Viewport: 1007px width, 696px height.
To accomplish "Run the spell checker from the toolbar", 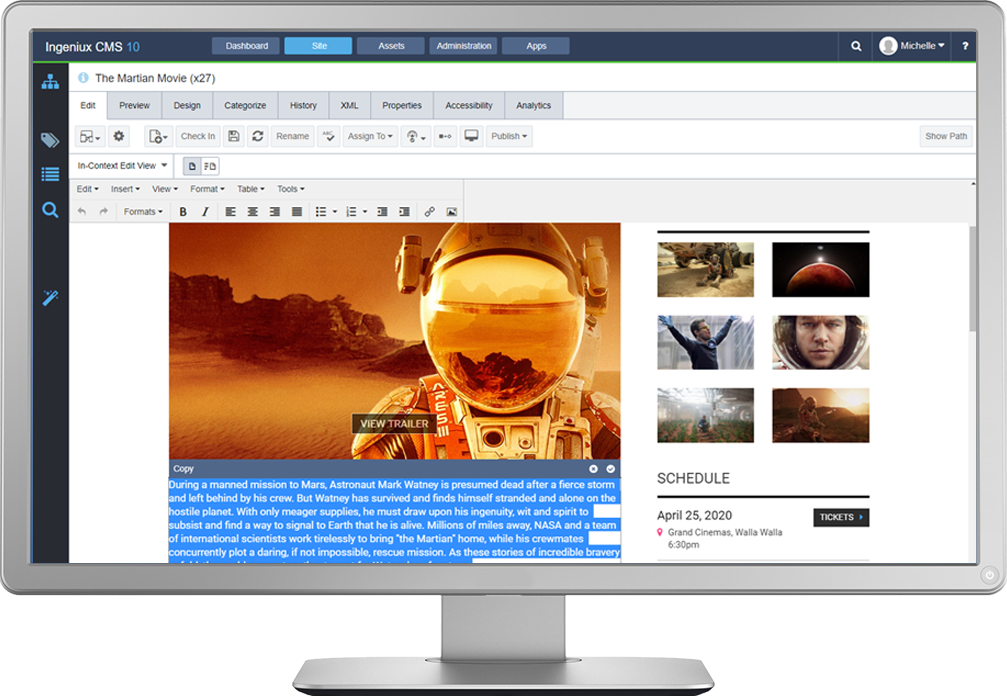I will [x=326, y=135].
